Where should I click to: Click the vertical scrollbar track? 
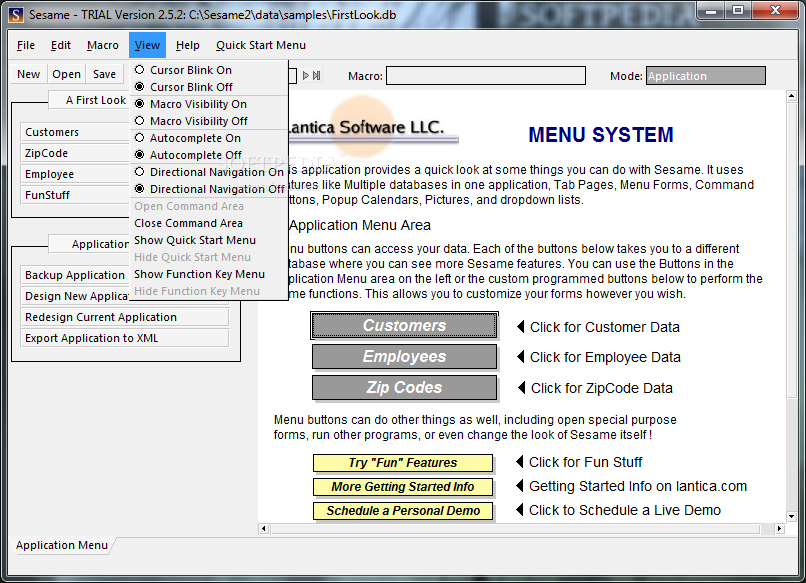coord(791,306)
